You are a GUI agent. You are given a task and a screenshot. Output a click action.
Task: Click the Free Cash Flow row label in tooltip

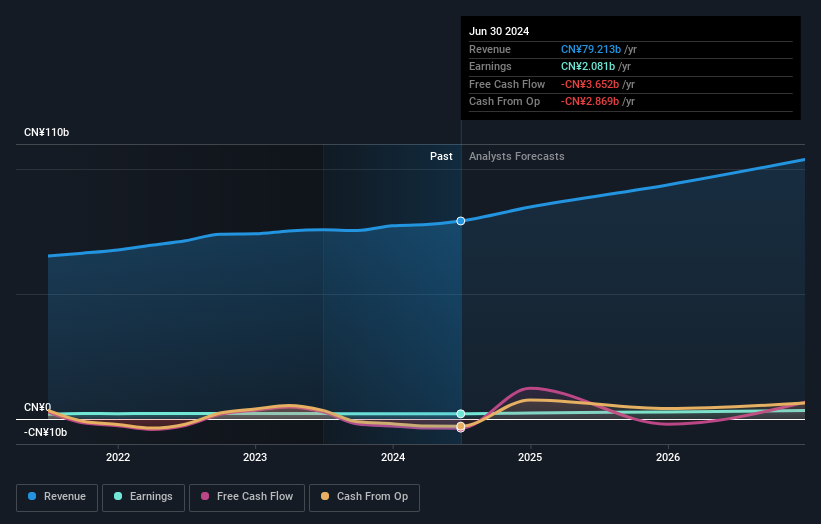[x=507, y=84]
